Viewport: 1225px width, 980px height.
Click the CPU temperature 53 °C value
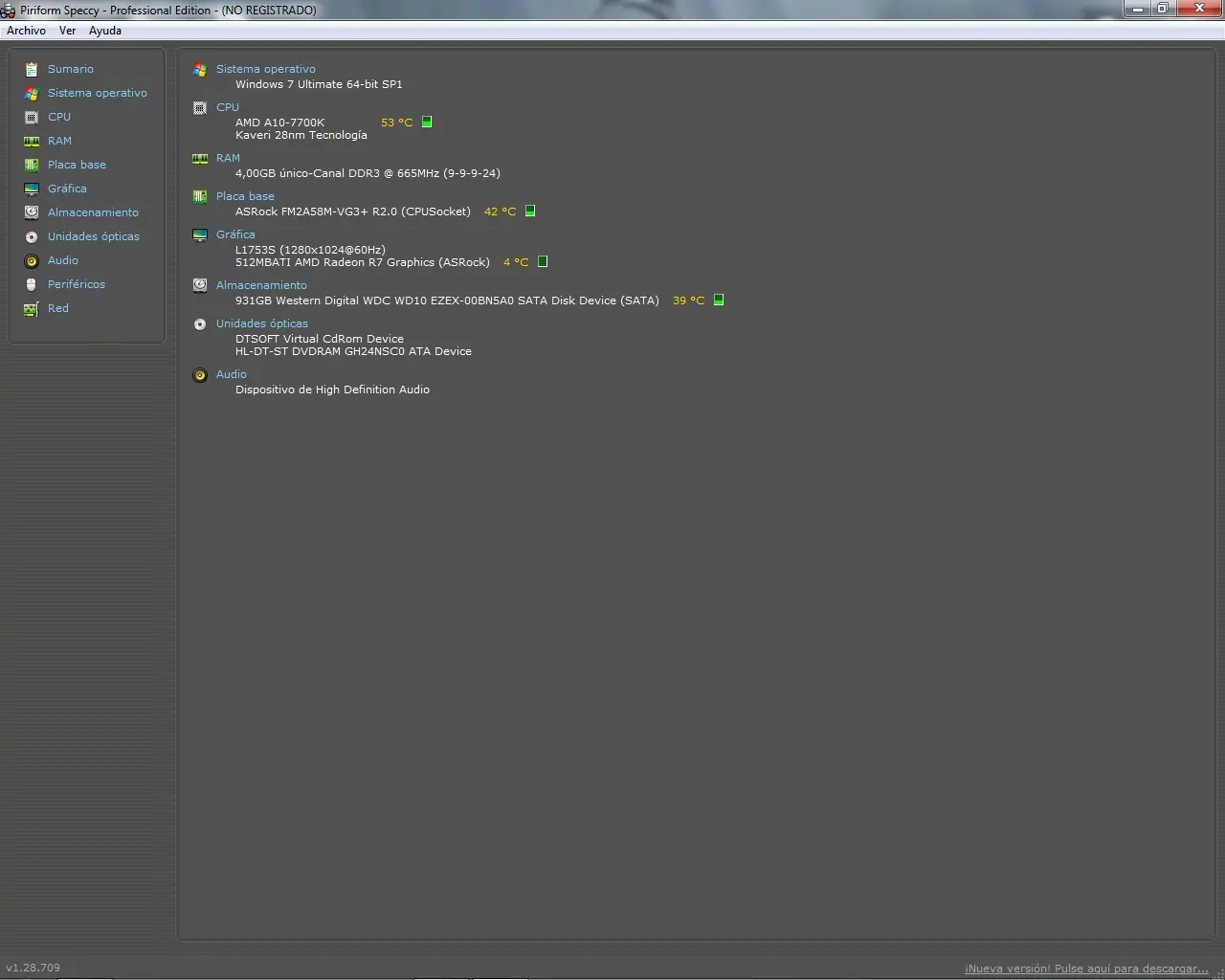[396, 122]
